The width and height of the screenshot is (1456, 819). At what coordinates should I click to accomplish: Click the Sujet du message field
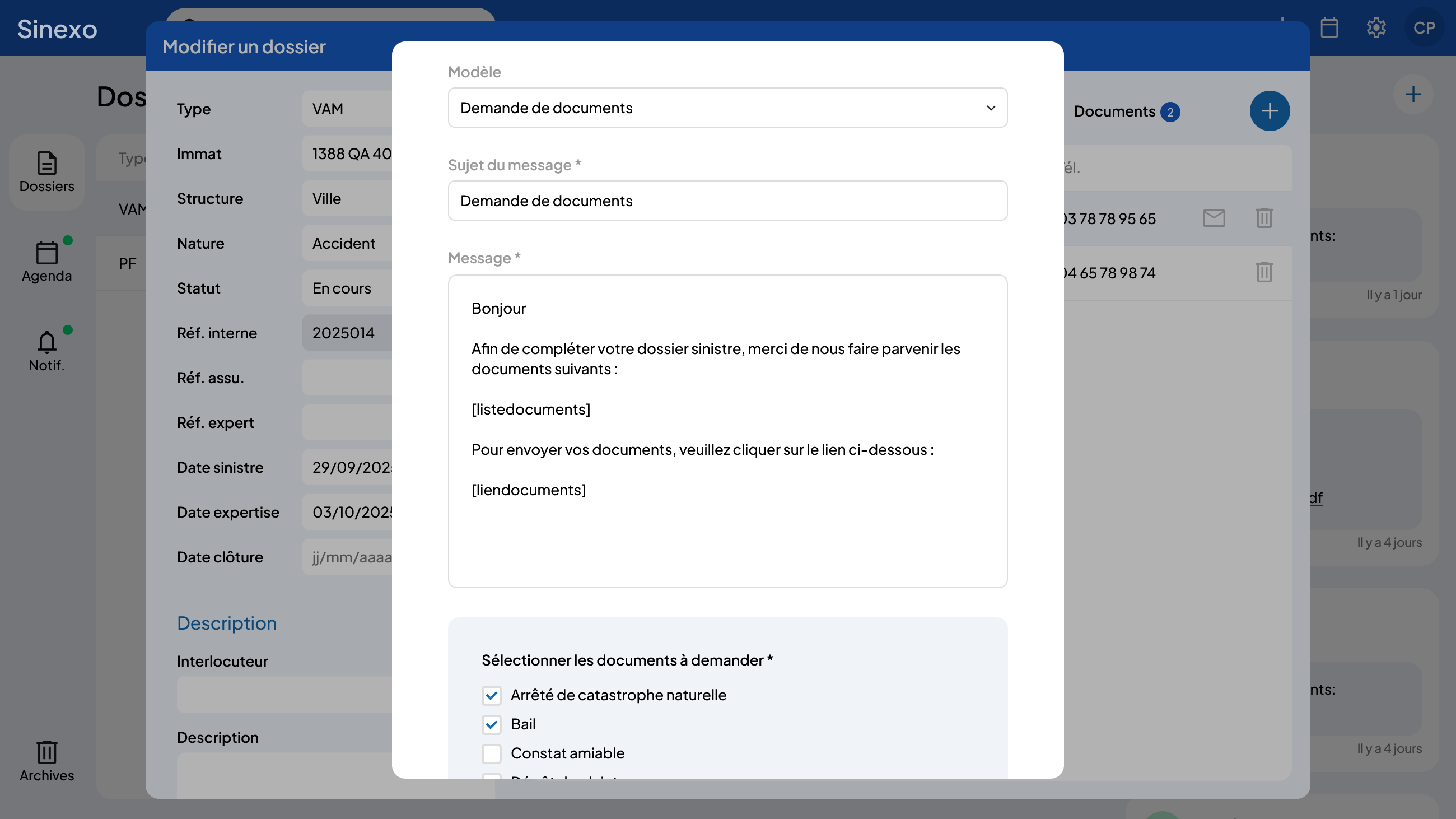tap(727, 201)
